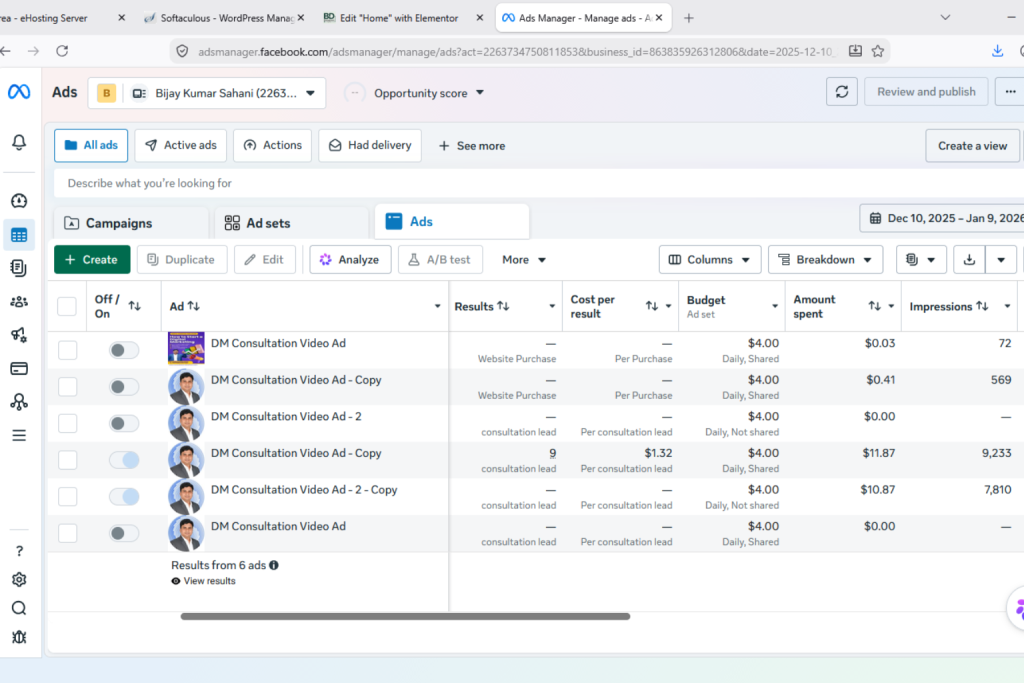Click the Describe what you're looking for field

pyautogui.click(x=539, y=183)
